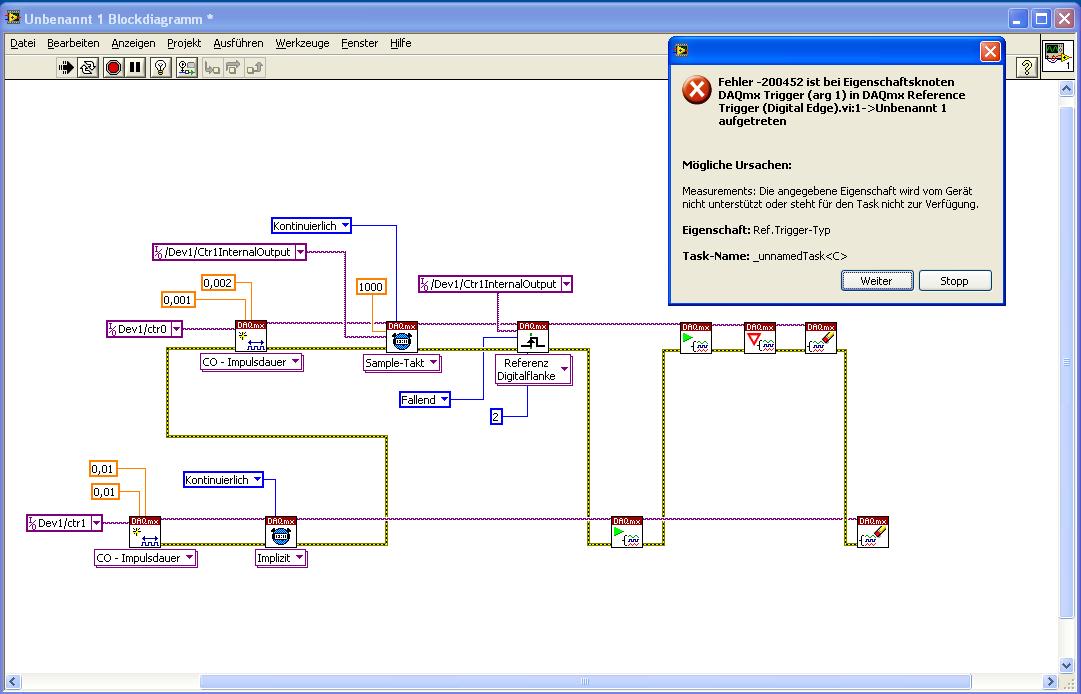
Task: Open the Bearbeiten menu
Action: pos(73,43)
